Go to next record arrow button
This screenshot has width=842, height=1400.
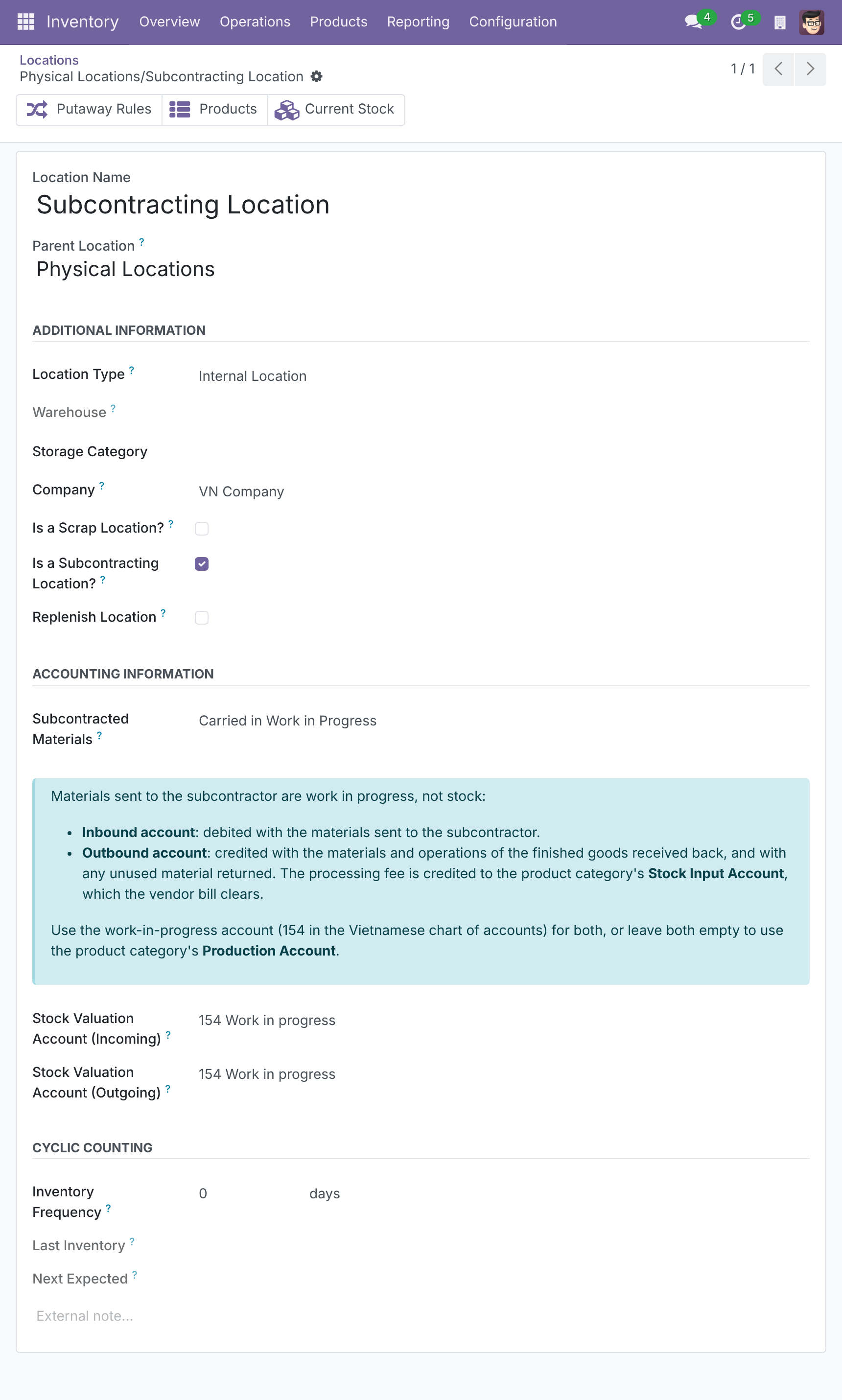pyautogui.click(x=810, y=69)
